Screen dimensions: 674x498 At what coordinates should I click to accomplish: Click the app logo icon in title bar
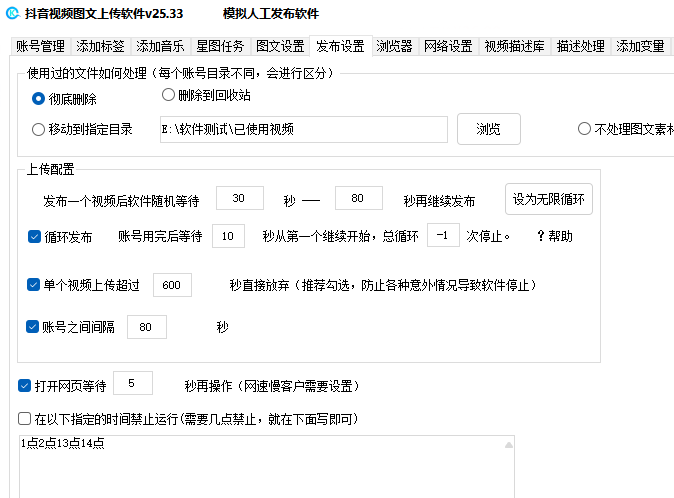tap(9, 14)
